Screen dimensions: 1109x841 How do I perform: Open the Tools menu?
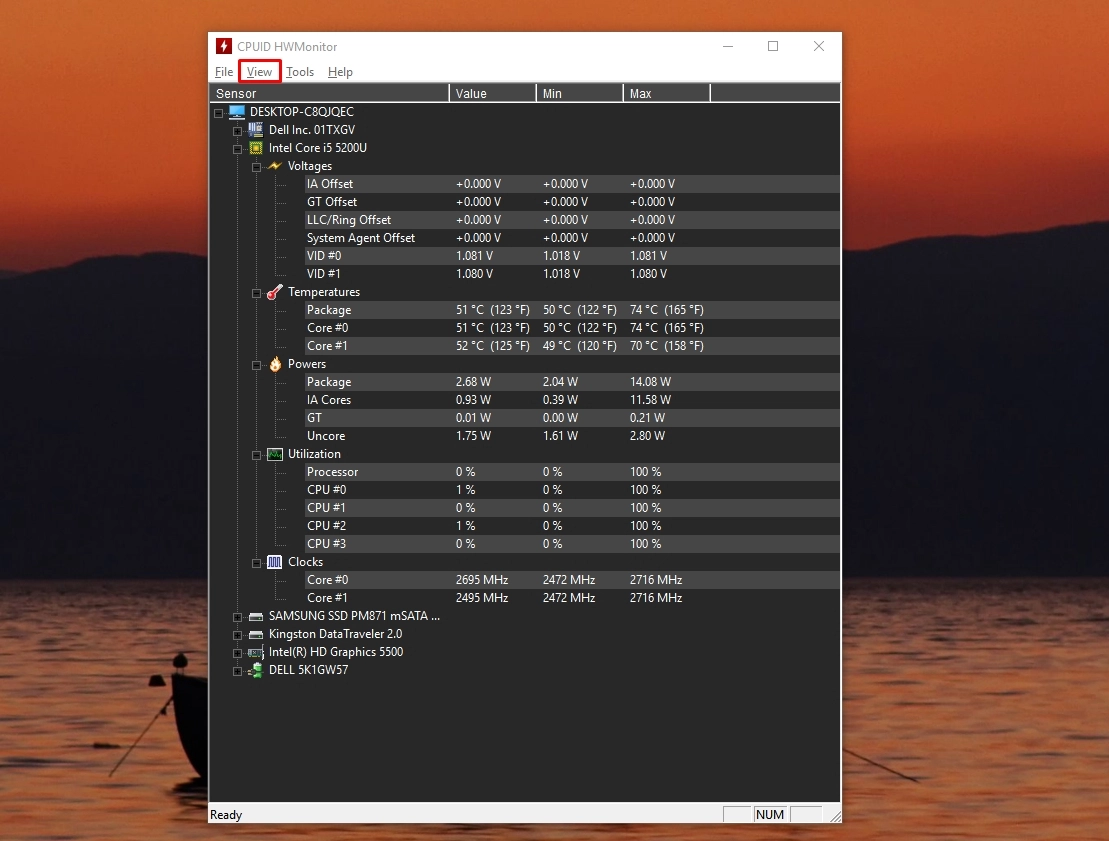[x=300, y=71]
